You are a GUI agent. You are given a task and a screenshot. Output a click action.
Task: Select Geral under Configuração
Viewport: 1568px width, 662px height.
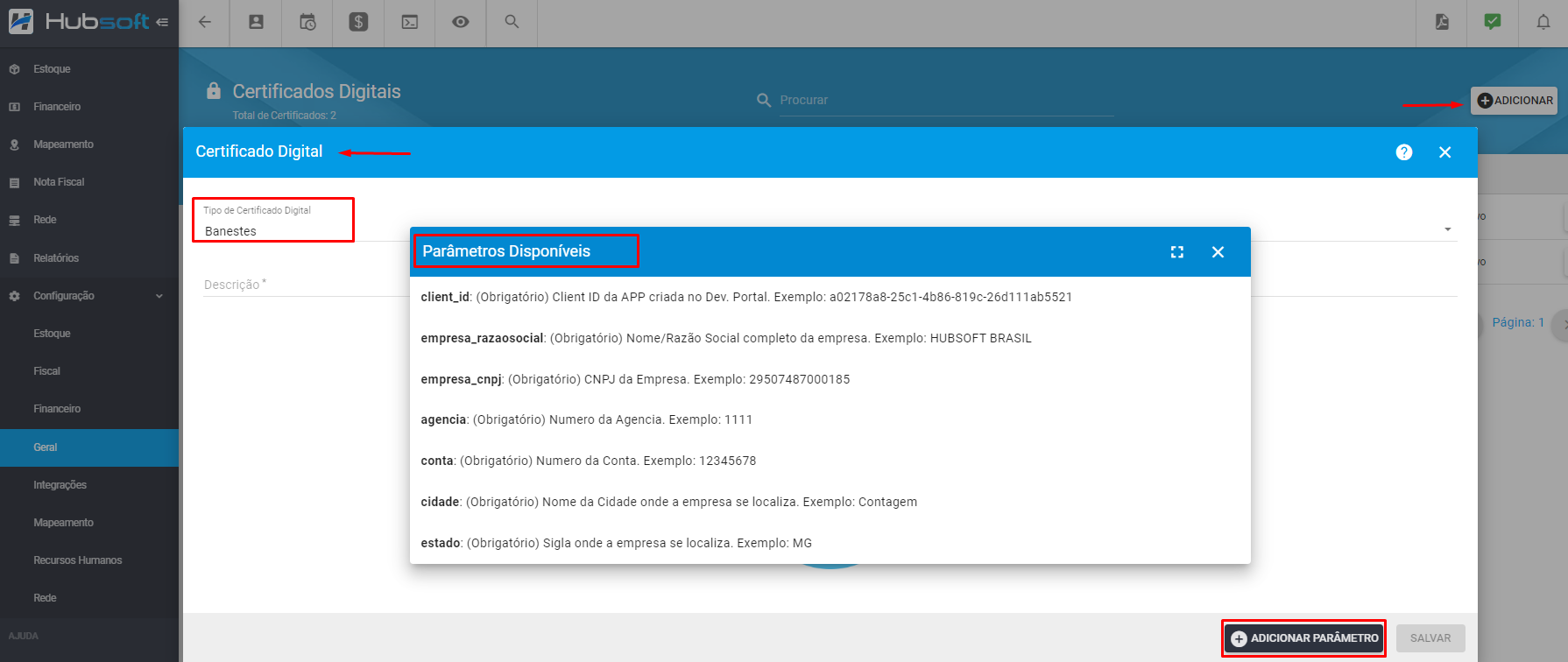(89, 447)
